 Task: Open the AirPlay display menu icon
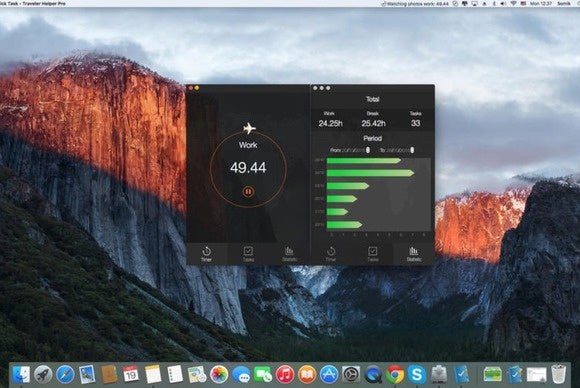coord(474,3)
